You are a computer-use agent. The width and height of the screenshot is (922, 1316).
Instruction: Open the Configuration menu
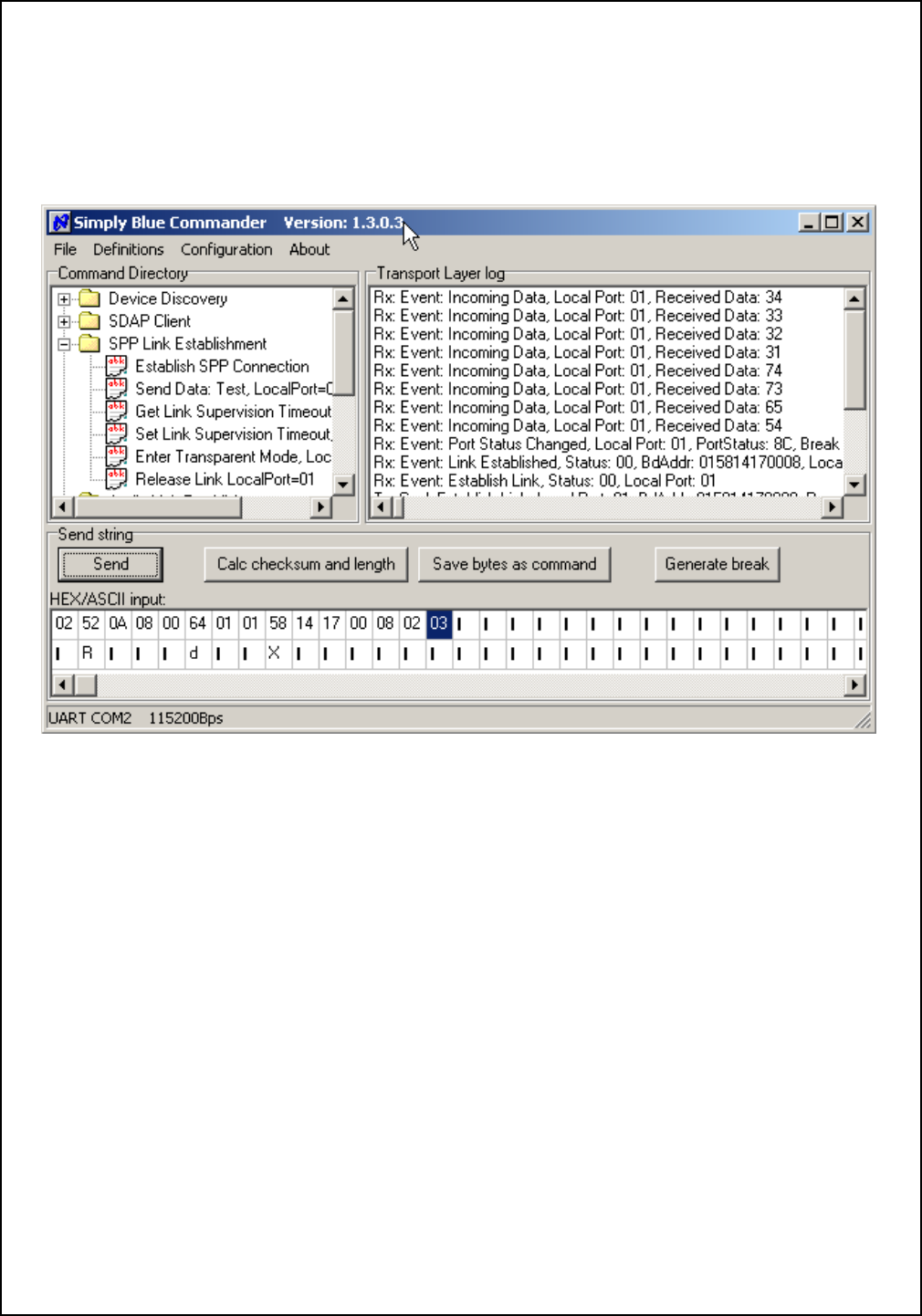click(x=226, y=249)
